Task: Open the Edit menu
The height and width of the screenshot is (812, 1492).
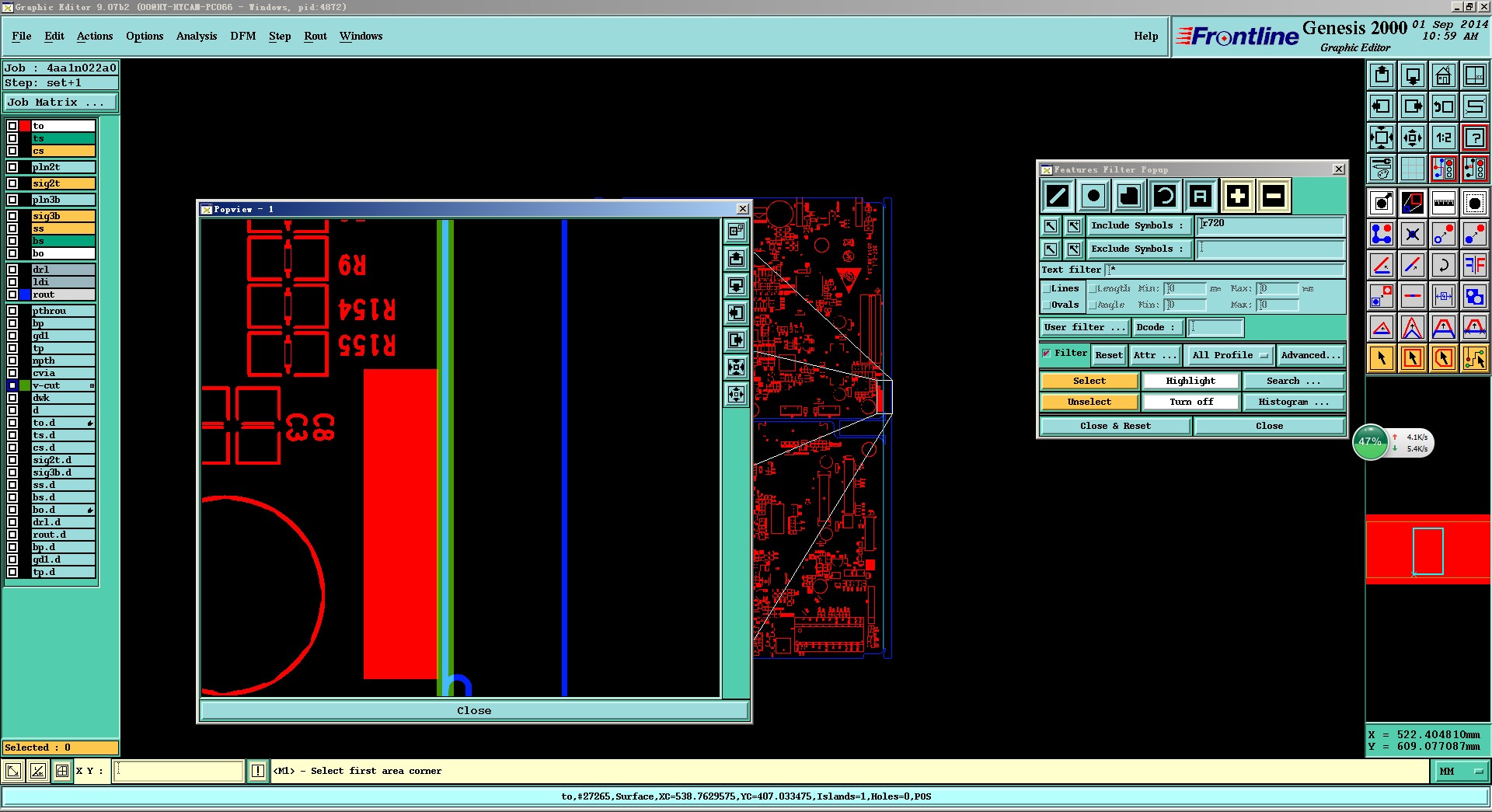Action: 54,37
